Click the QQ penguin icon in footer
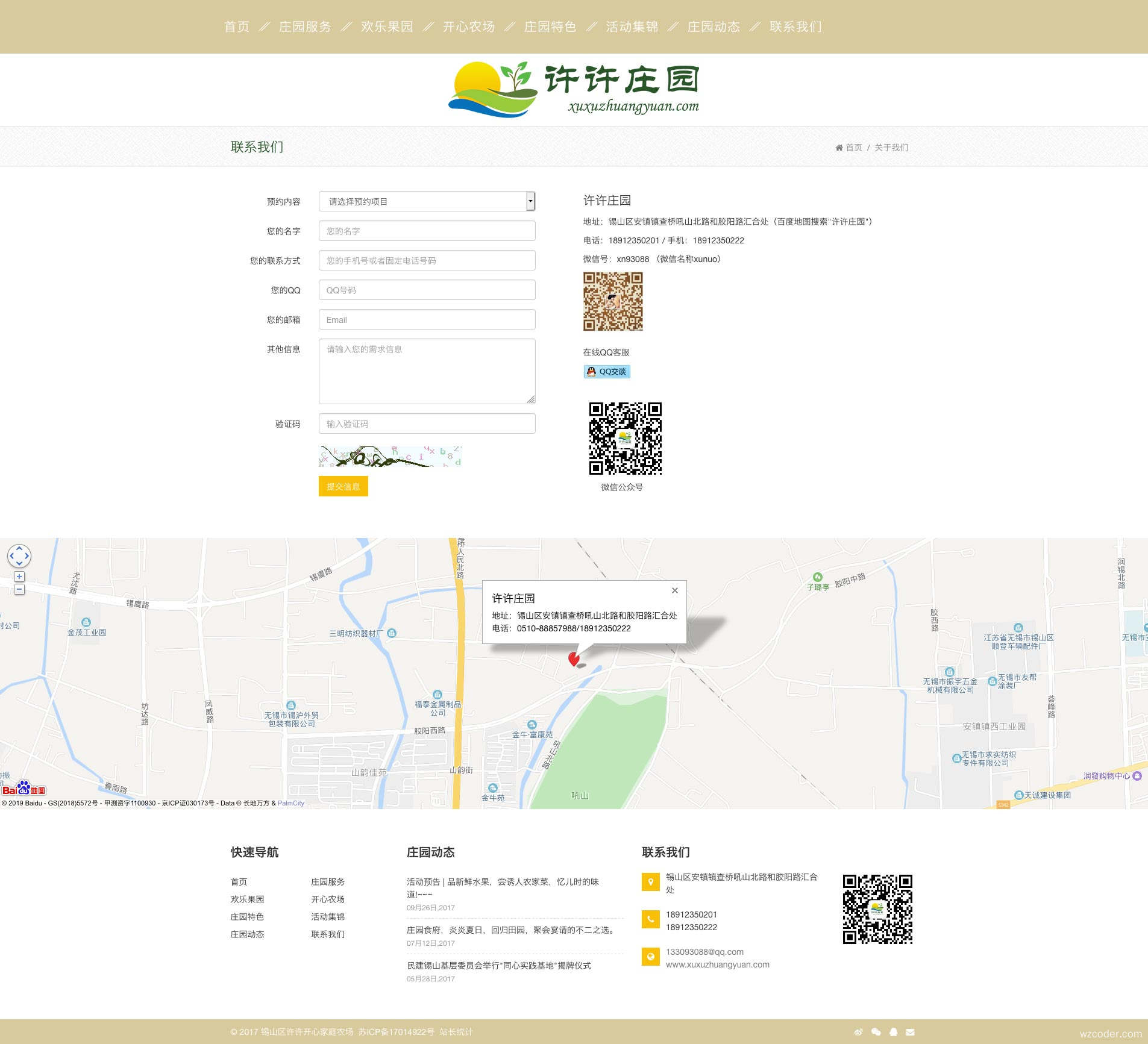Screen dimensions: 1148x1044 pyautogui.click(x=893, y=1032)
